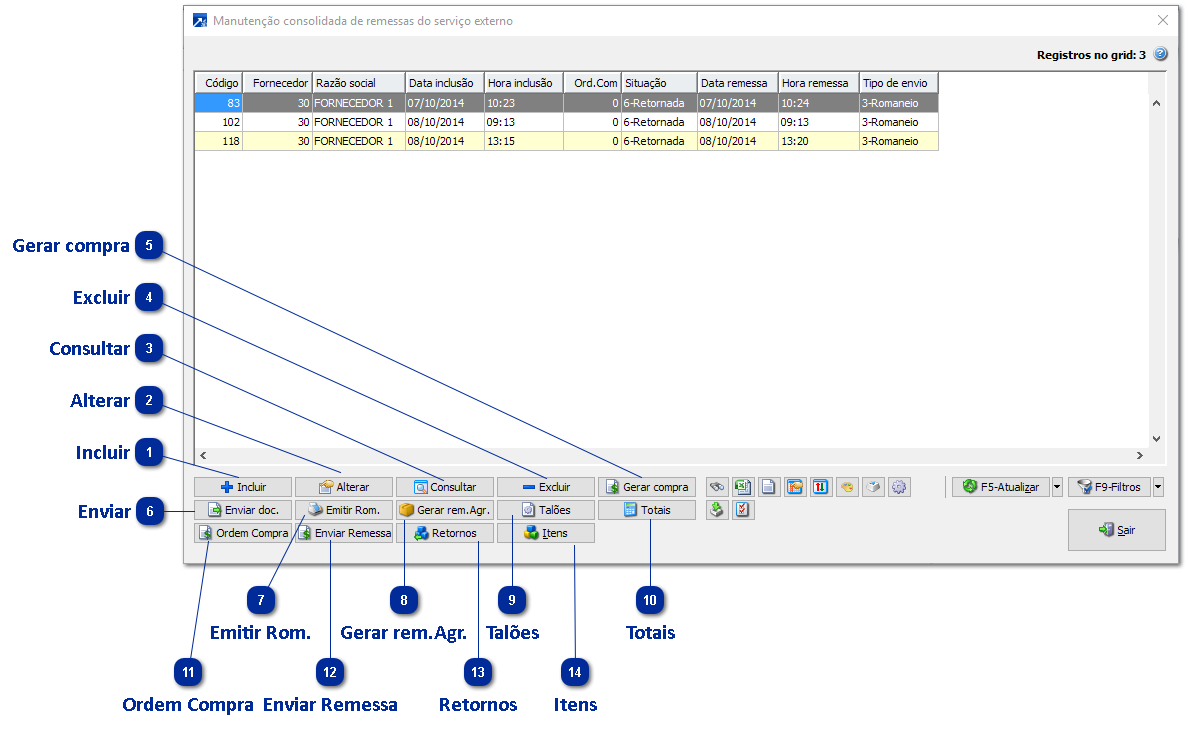Viewport: 1188px width, 733px height.
Task: Click the red checklist icon
Action: (743, 510)
